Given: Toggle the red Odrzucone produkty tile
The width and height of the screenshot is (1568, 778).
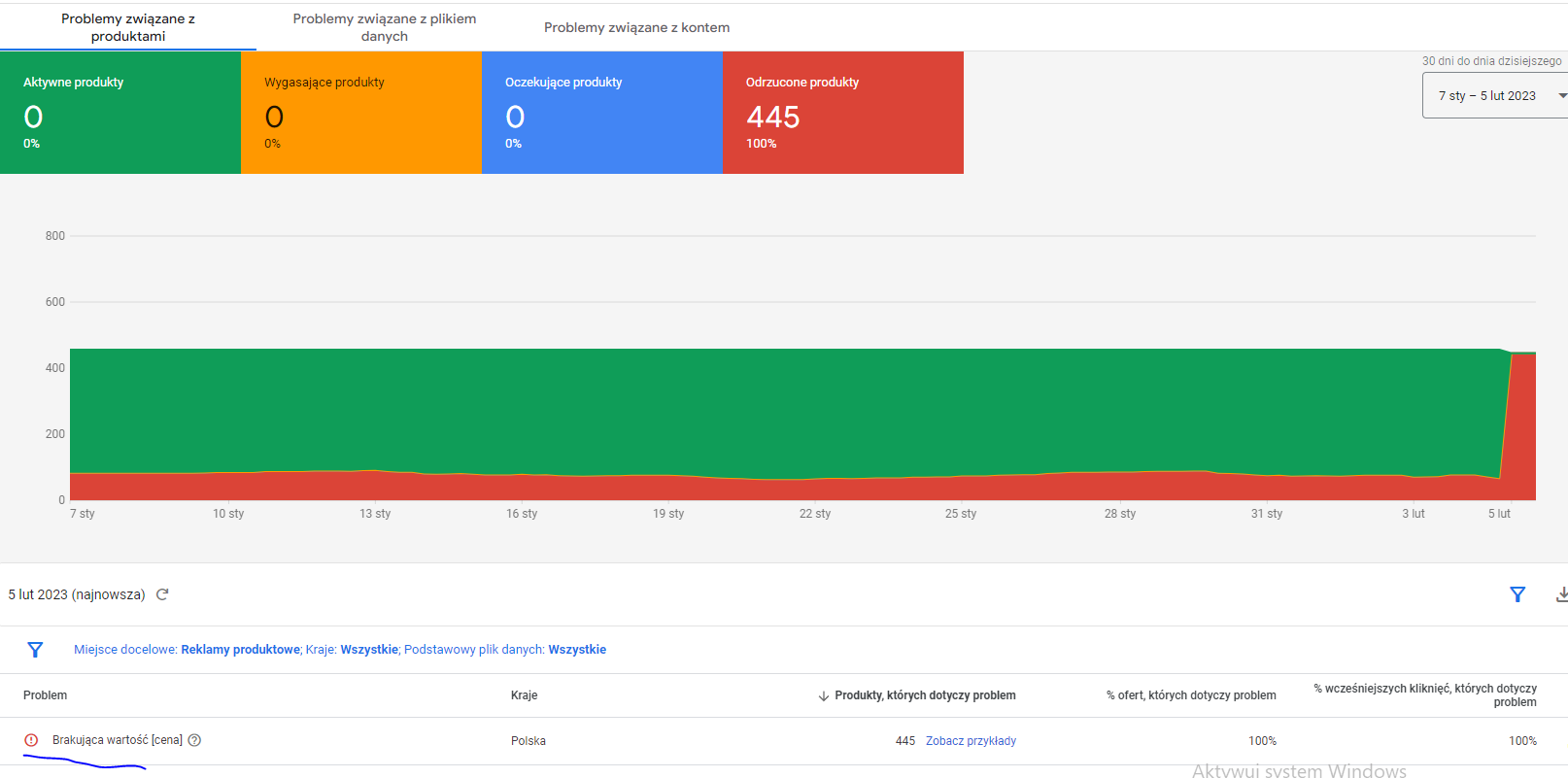Looking at the screenshot, I should (843, 113).
